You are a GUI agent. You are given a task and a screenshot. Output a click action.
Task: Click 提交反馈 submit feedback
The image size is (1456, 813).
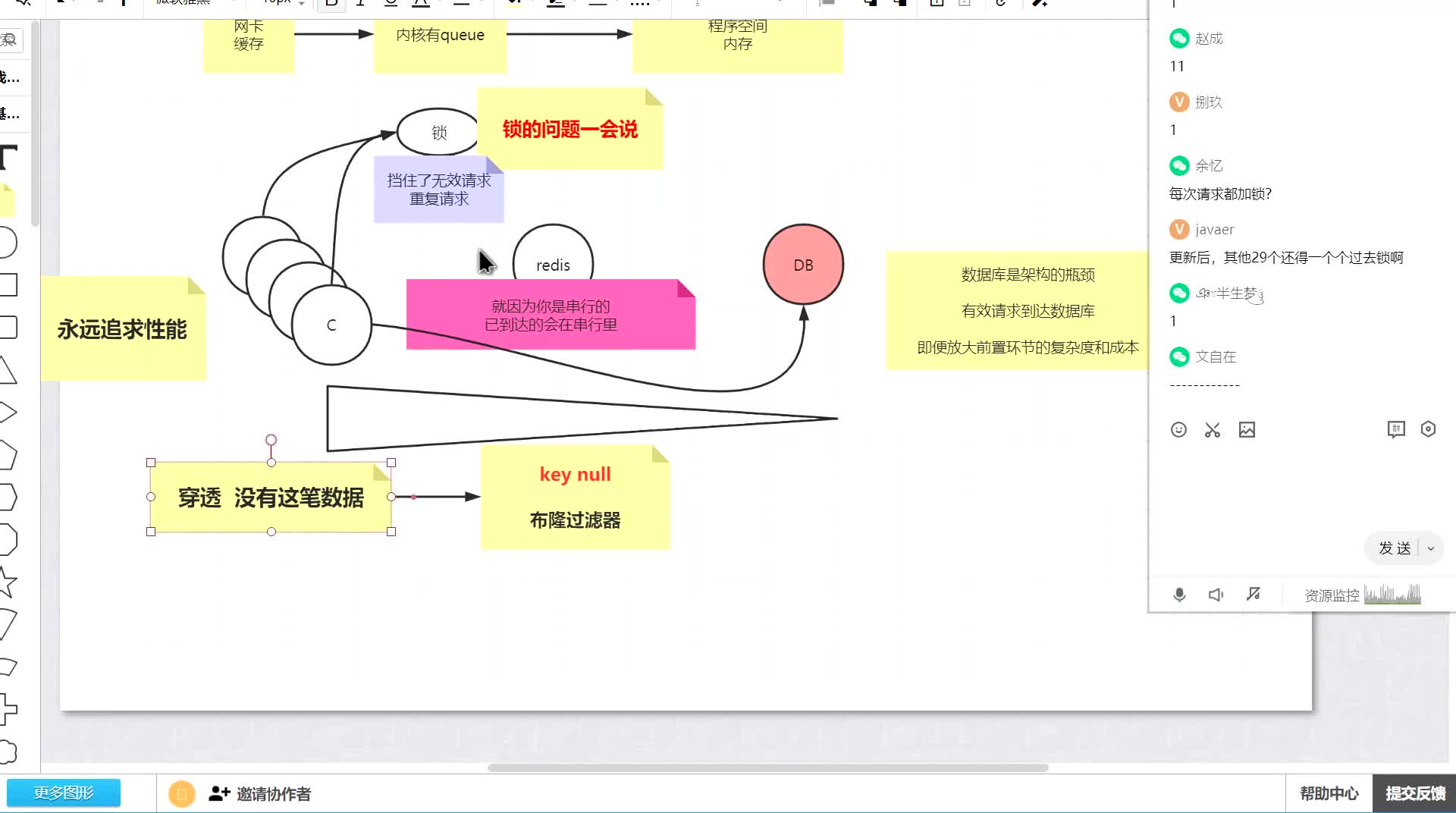pyautogui.click(x=1415, y=793)
